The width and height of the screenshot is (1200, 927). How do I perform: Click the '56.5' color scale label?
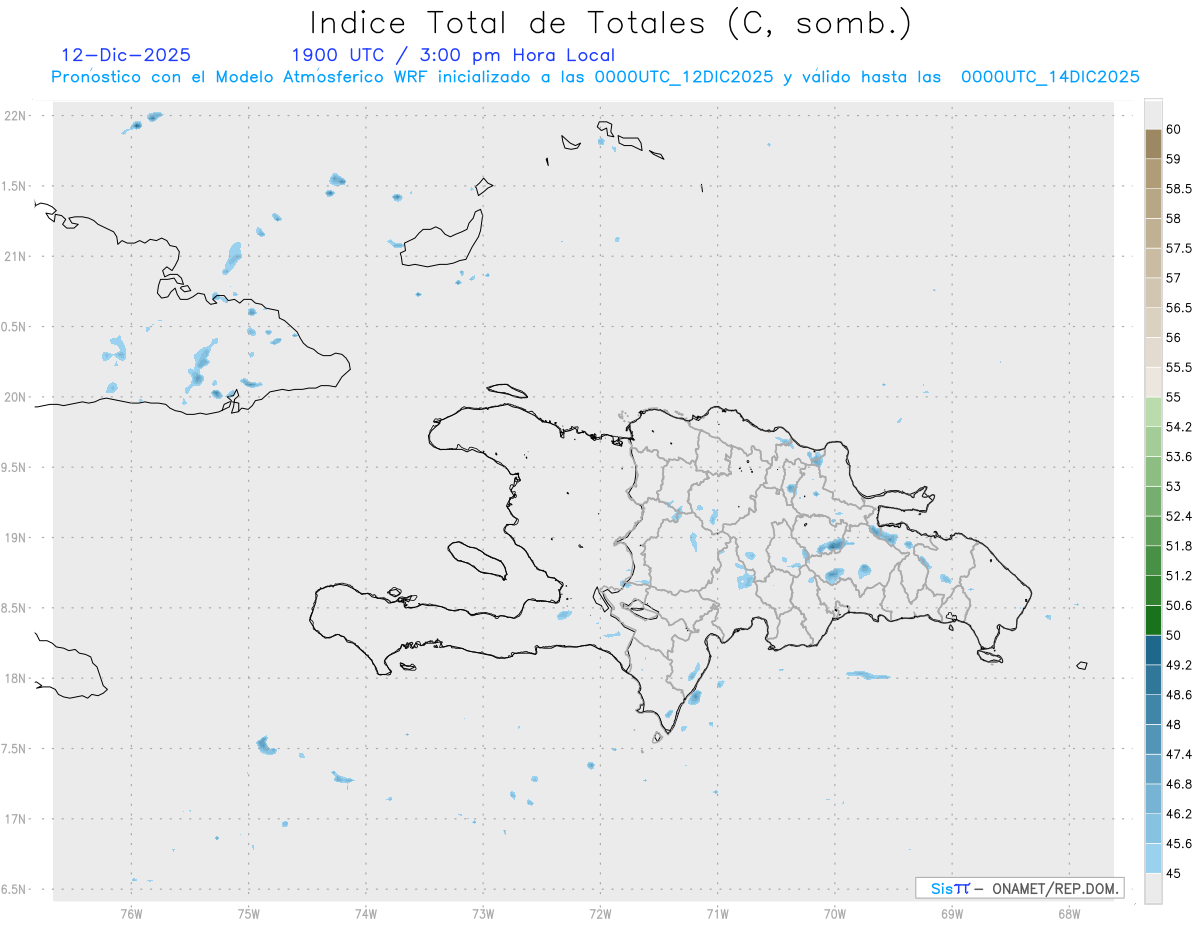(x=1178, y=308)
